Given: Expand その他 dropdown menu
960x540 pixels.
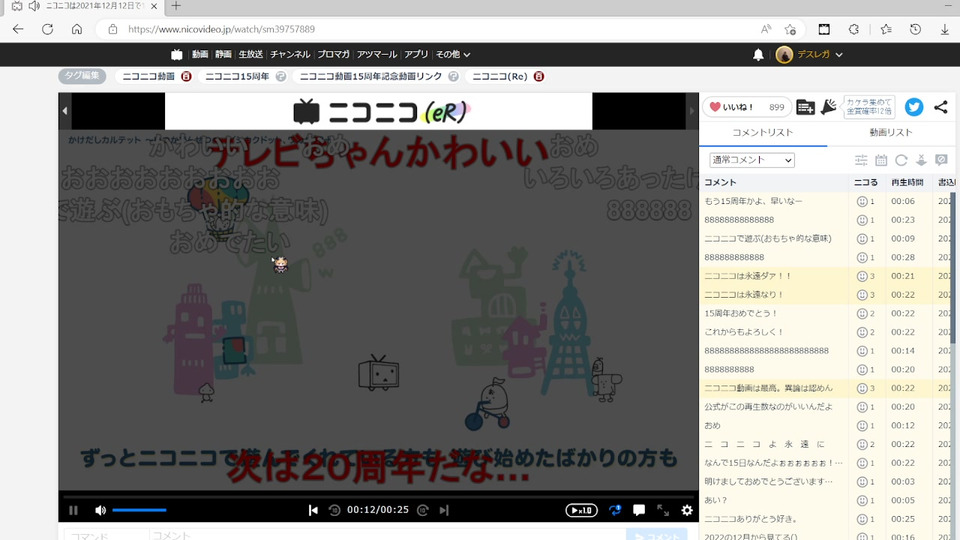Looking at the screenshot, I should coord(452,54).
